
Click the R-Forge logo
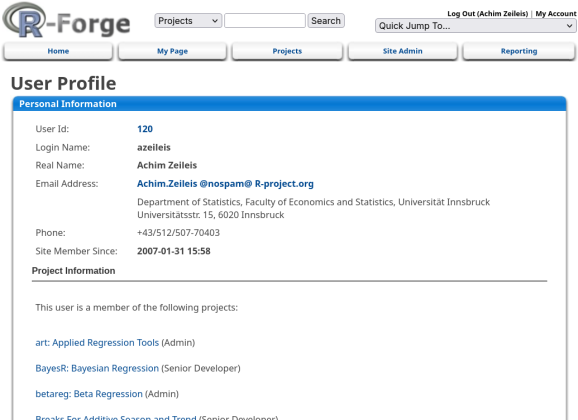(x=66, y=21)
